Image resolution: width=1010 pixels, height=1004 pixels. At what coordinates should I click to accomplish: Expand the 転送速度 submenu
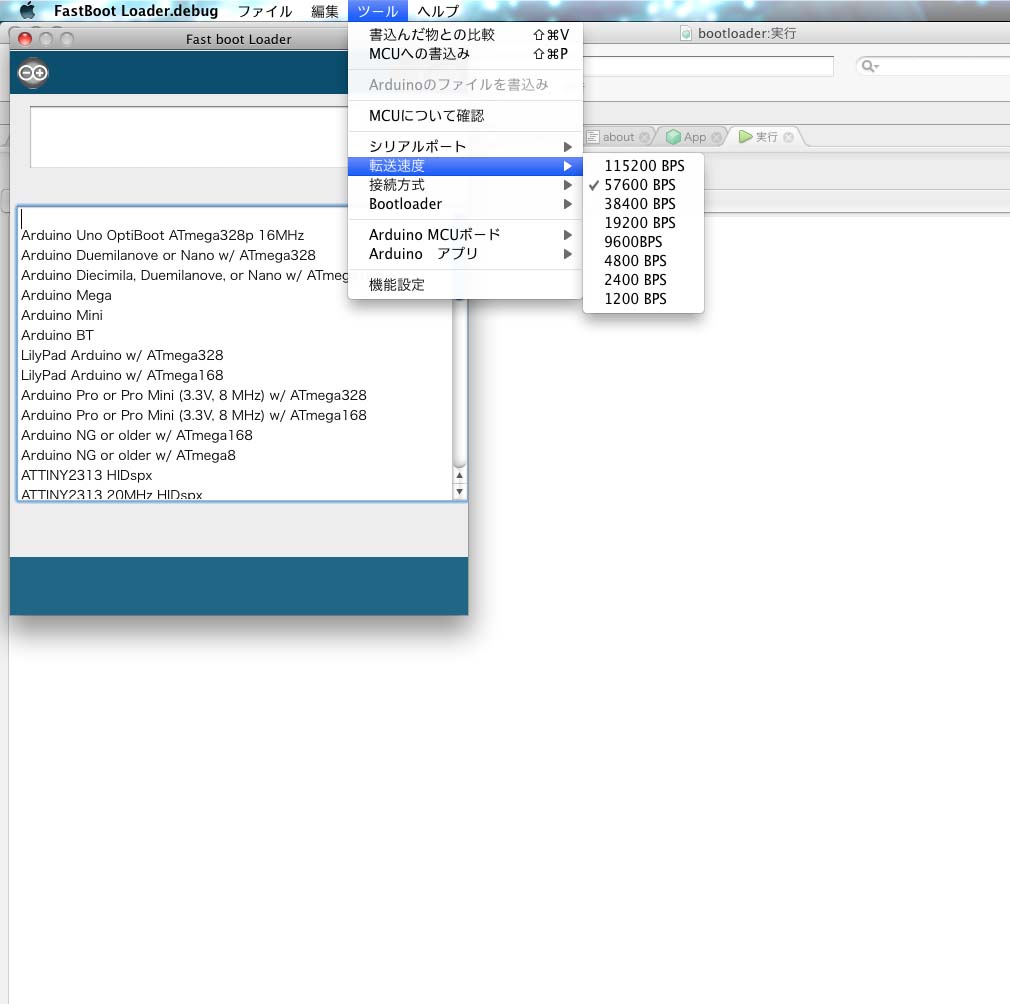(465, 166)
